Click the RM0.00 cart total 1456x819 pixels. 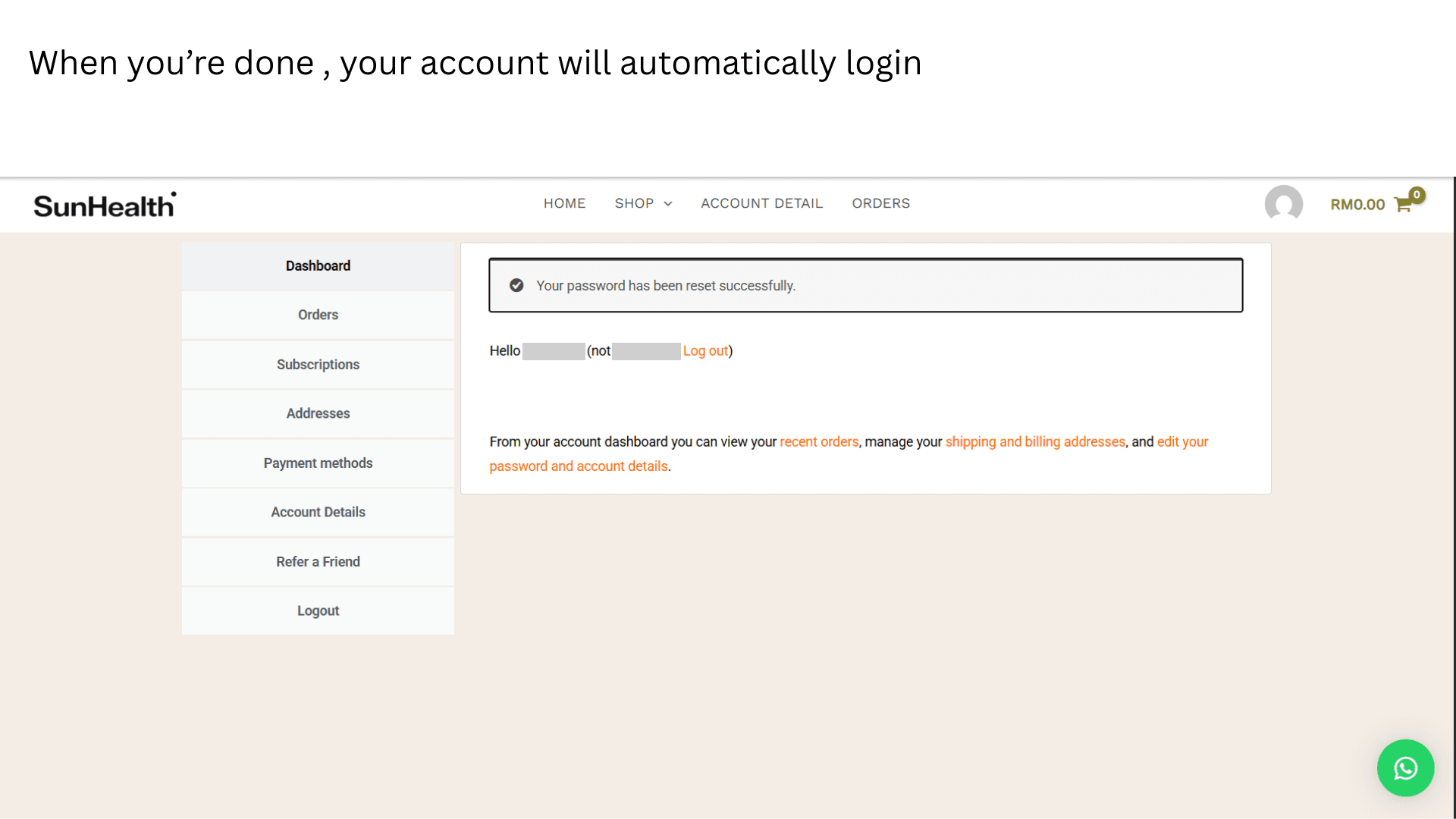click(1357, 203)
